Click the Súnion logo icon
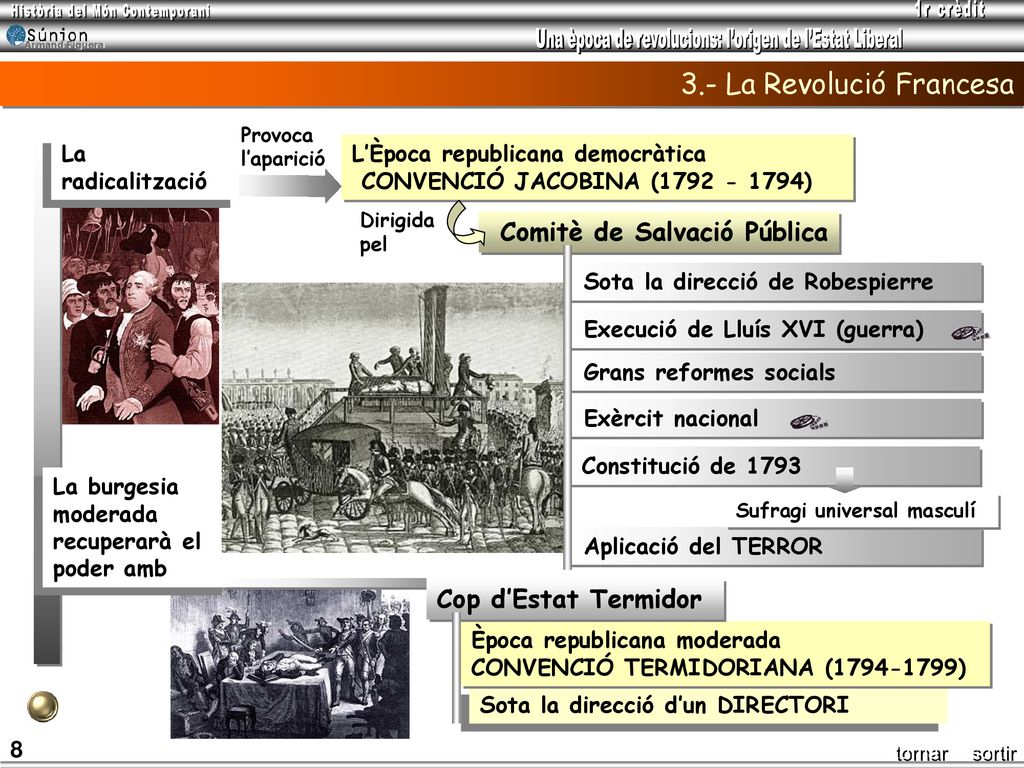Screen dimensions: 1024x768 [x=16, y=35]
